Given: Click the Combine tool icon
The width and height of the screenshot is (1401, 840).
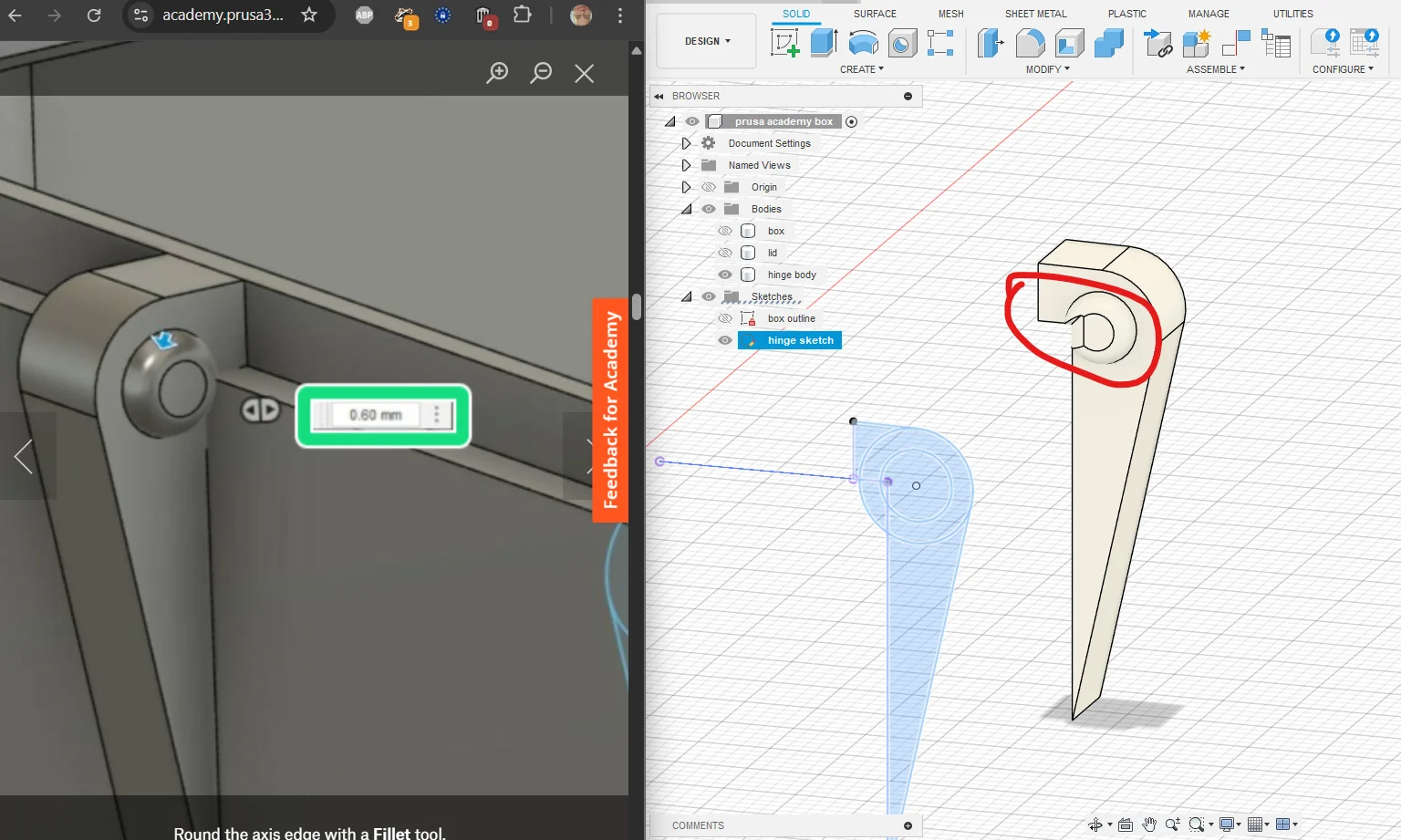Looking at the screenshot, I should [1109, 43].
